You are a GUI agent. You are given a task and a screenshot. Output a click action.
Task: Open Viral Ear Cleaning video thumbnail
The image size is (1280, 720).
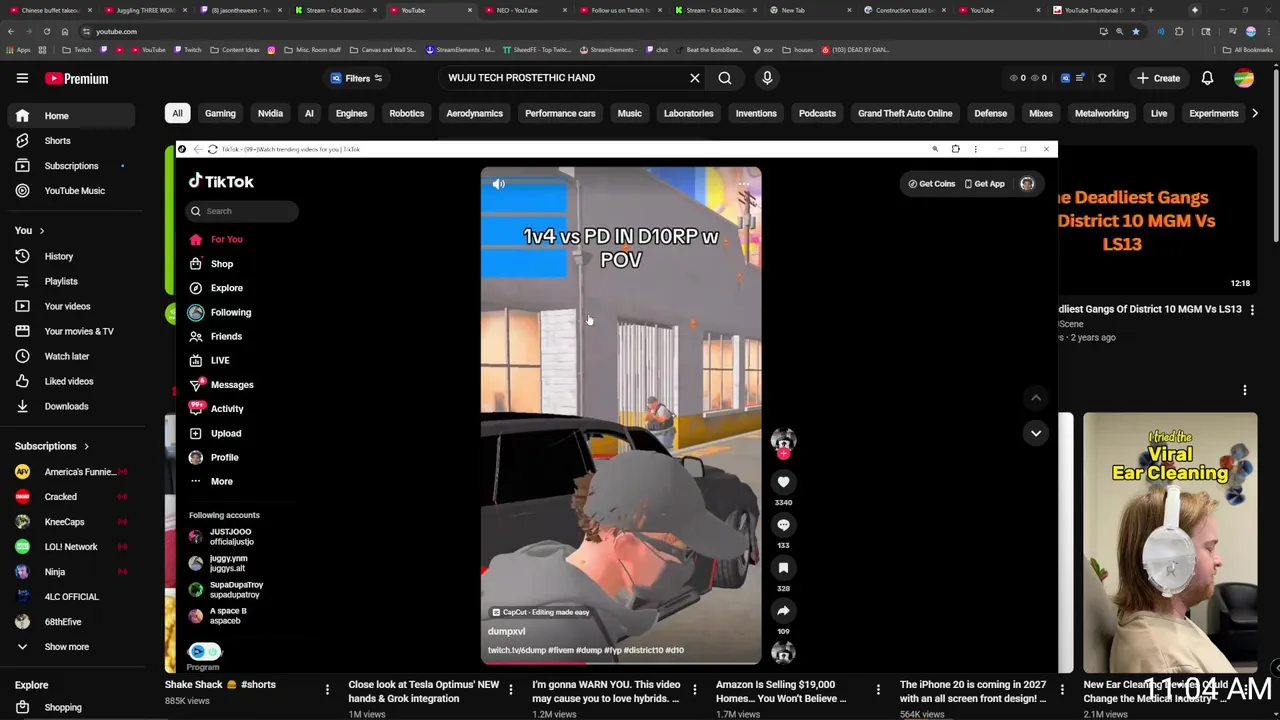point(1170,542)
